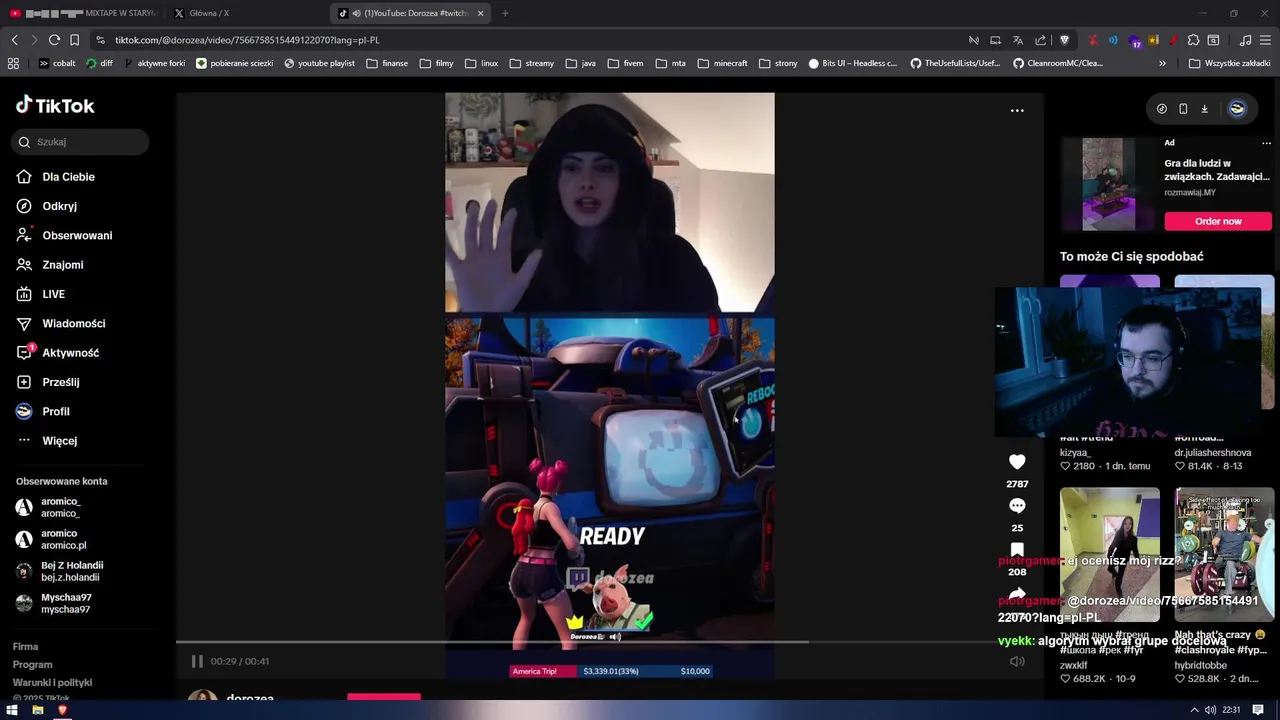Like the video with heart icon
Image resolution: width=1280 pixels, height=720 pixels.
coord(1017,462)
